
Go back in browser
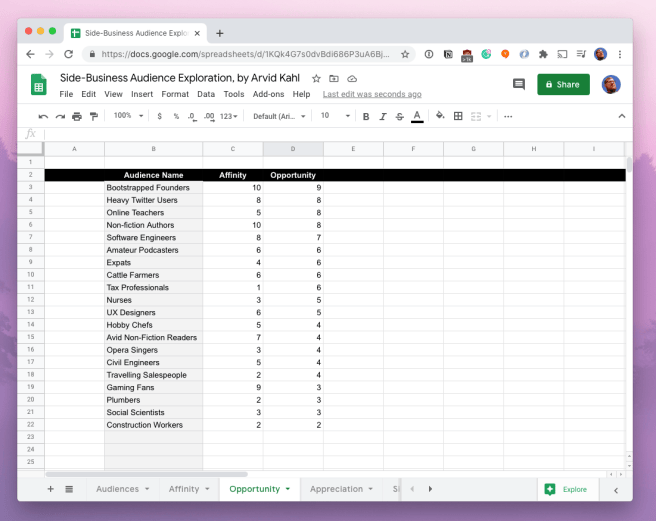[30, 54]
